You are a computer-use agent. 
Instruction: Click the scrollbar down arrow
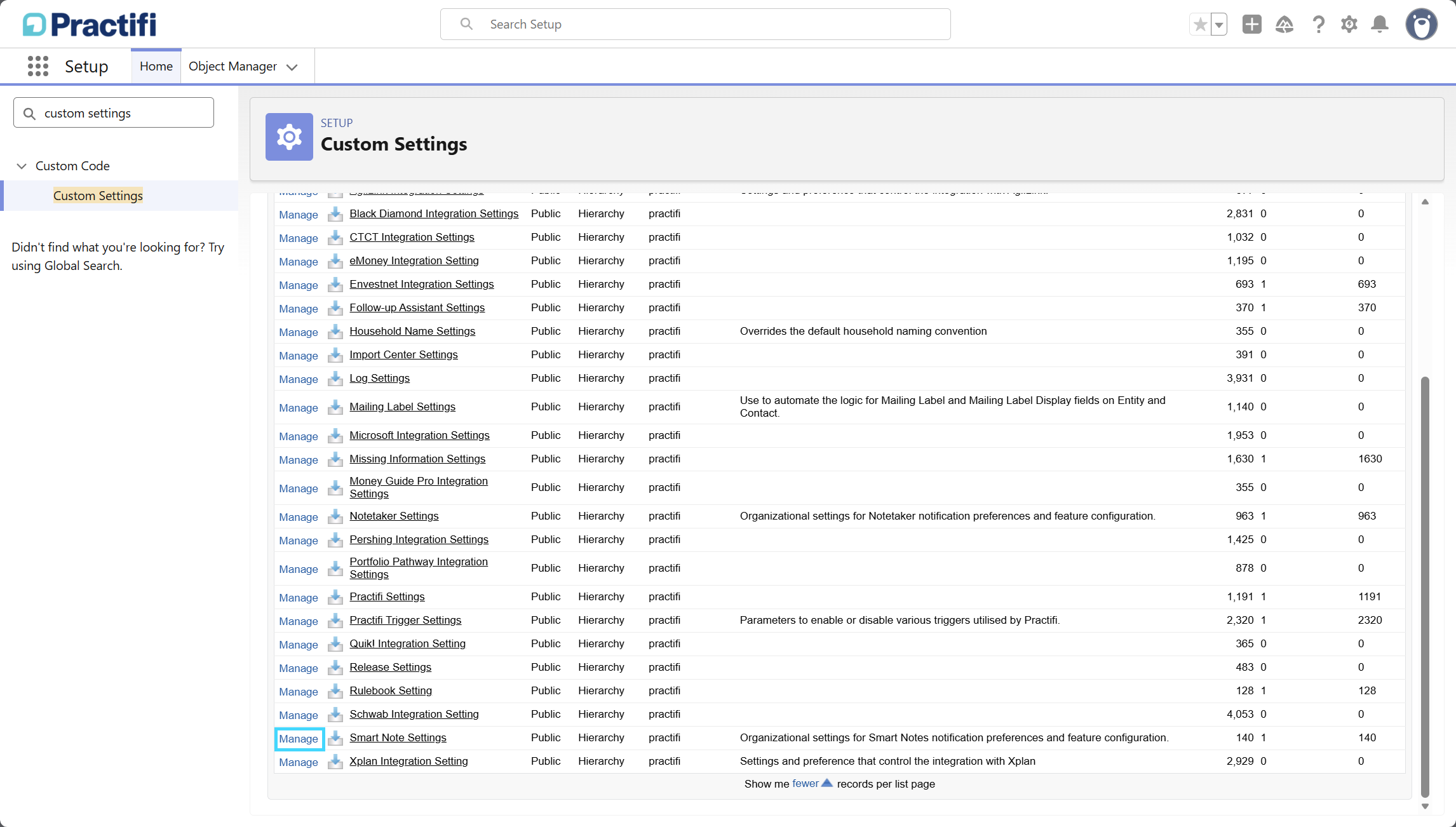click(x=1425, y=807)
